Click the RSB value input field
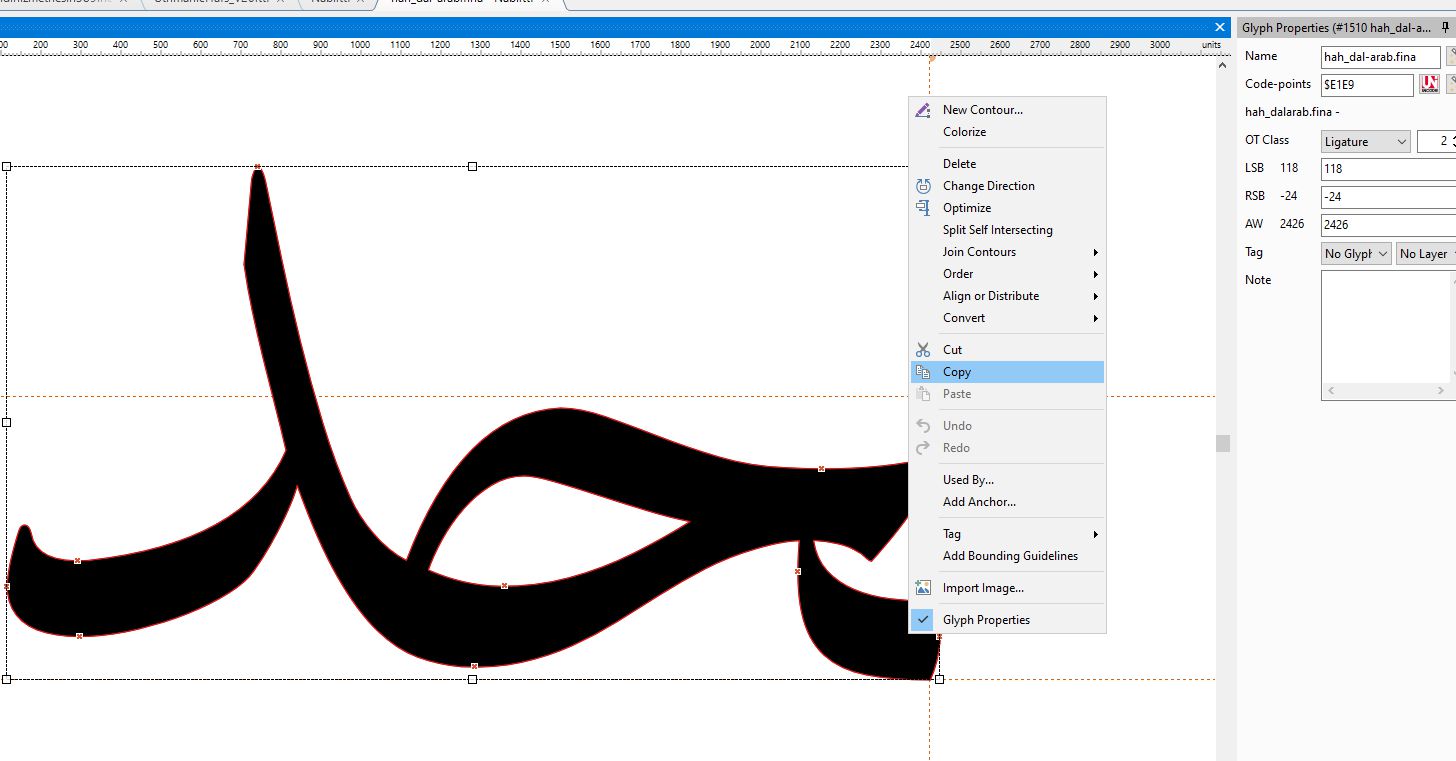 click(1388, 197)
